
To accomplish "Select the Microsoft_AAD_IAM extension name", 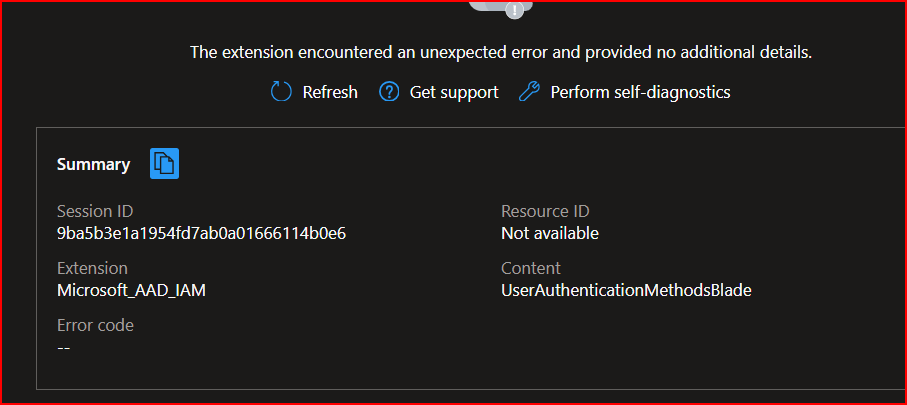I will [x=131, y=290].
